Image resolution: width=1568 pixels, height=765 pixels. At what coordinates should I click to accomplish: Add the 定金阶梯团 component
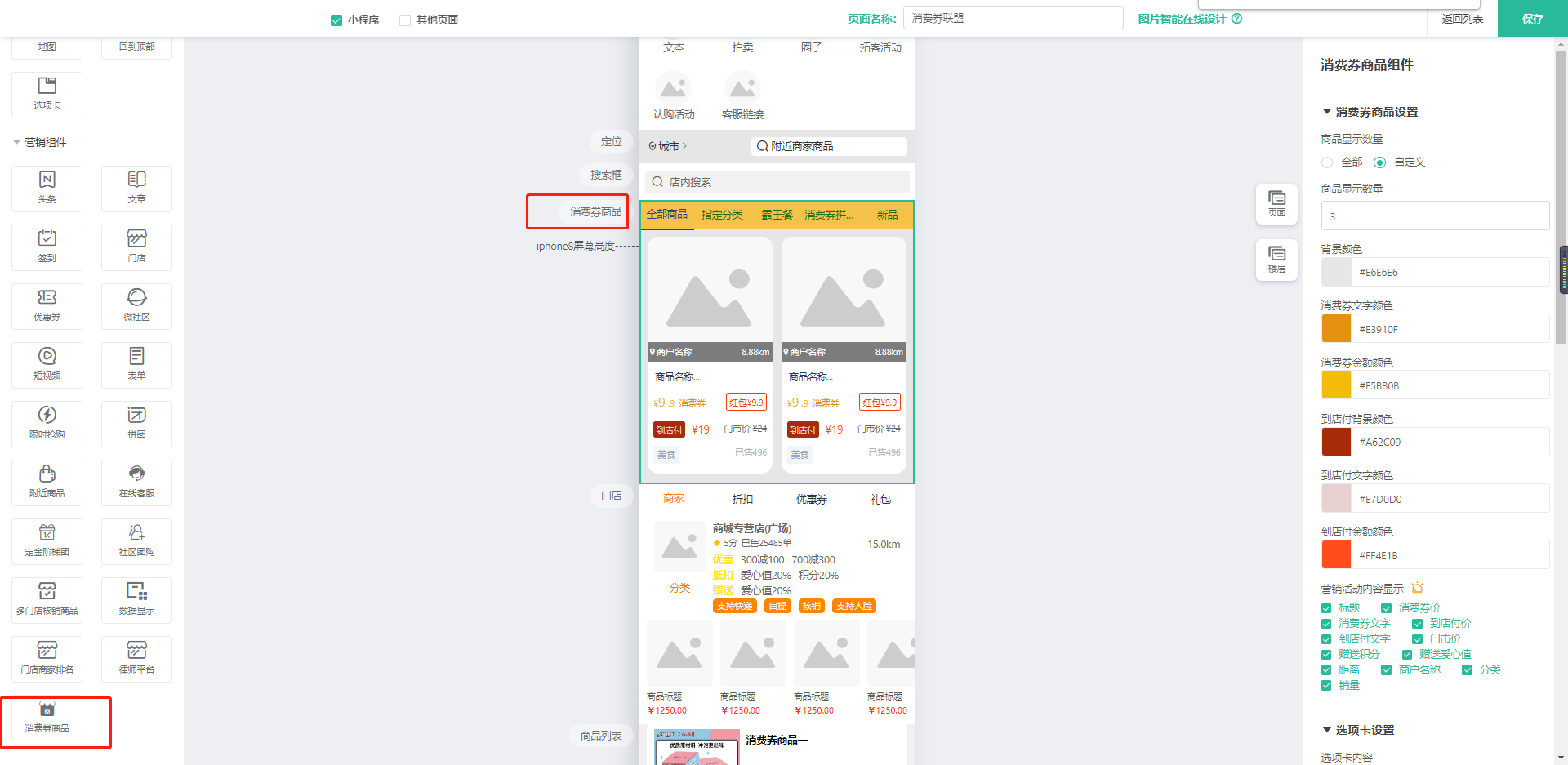47,541
